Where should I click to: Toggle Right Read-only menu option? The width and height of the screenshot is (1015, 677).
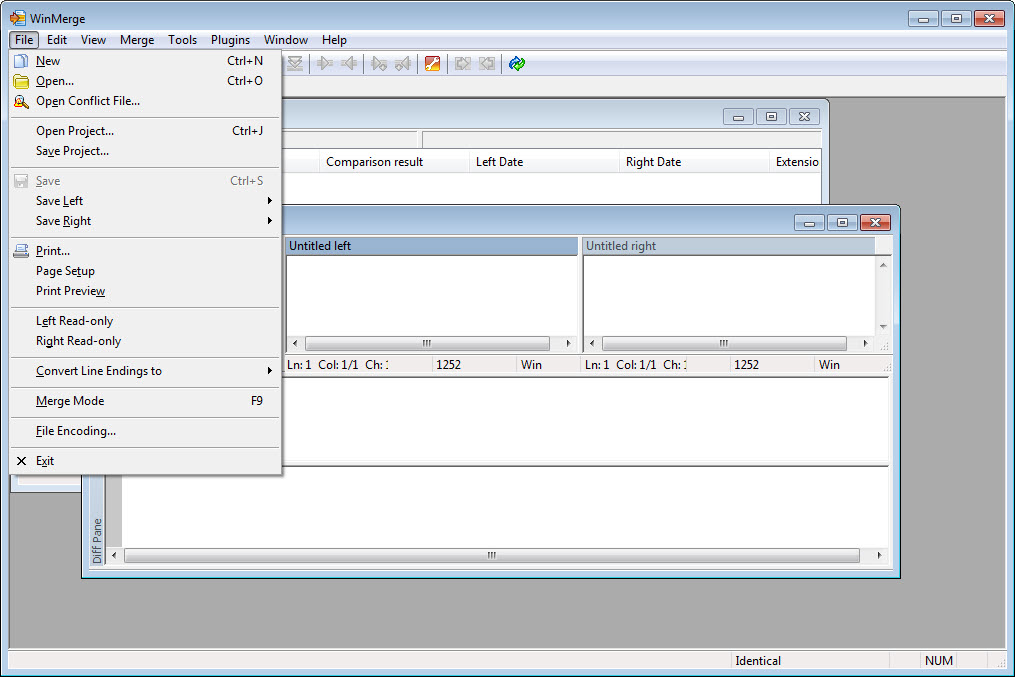click(x=146, y=341)
